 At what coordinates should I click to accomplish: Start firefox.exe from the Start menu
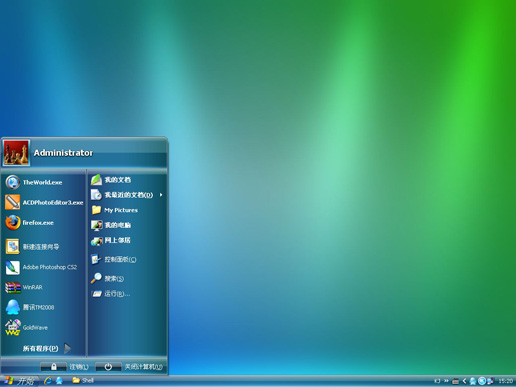coord(43,223)
